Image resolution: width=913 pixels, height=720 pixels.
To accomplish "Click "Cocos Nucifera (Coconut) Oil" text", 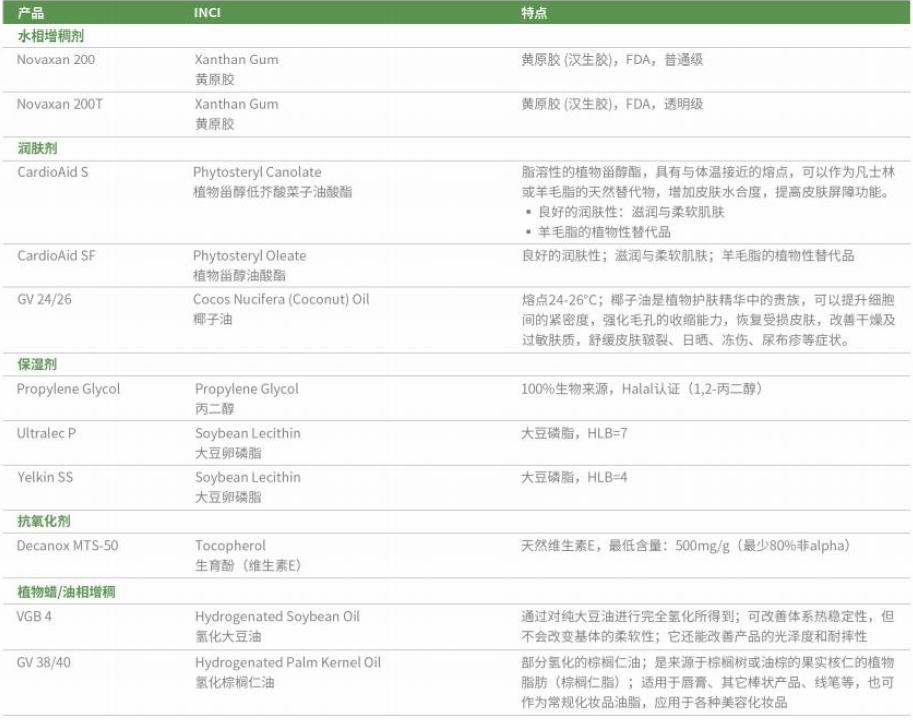I will 281,300.
